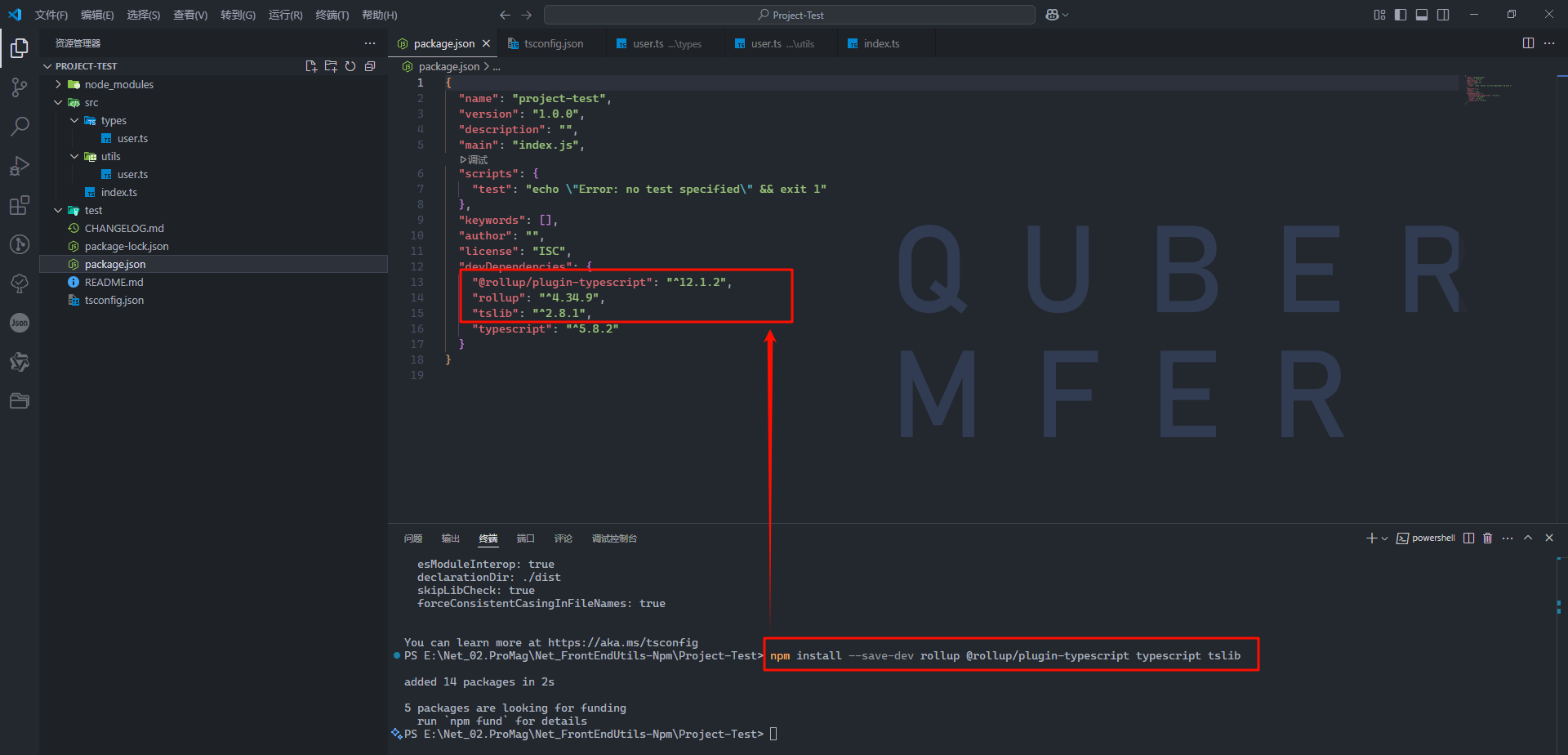Switch to the tsconfig.json editor tab
Image resolution: width=1568 pixels, height=755 pixels.
point(553,44)
